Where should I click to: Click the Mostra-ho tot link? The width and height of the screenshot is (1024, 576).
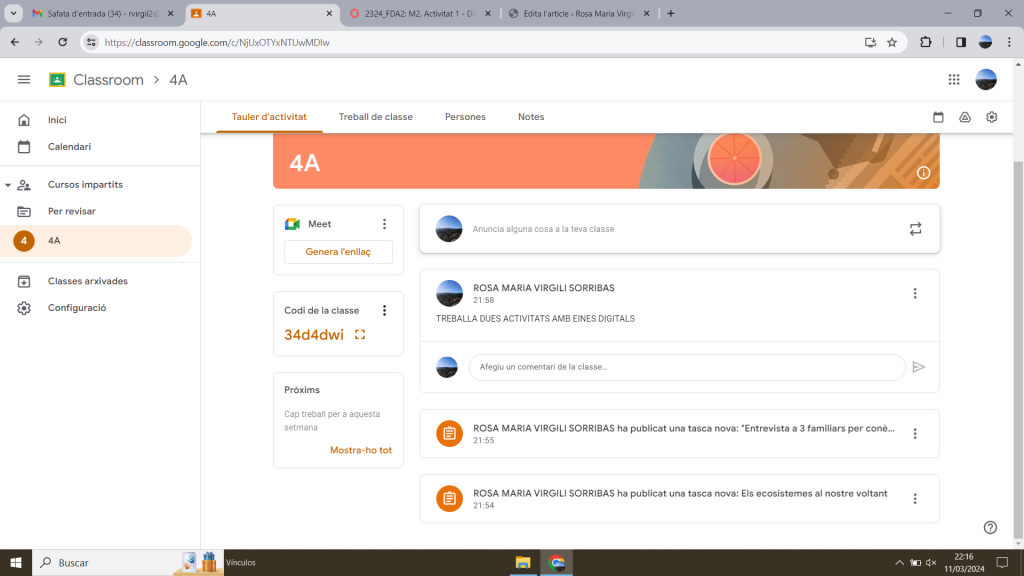(360, 450)
